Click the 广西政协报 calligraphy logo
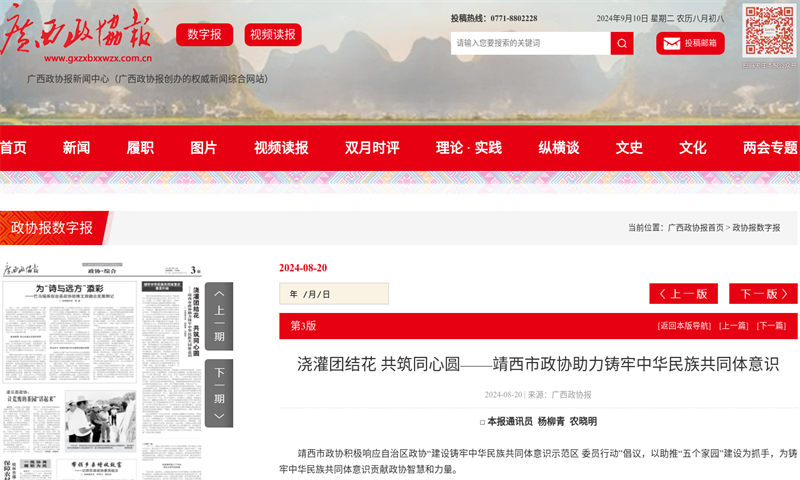 77,30
